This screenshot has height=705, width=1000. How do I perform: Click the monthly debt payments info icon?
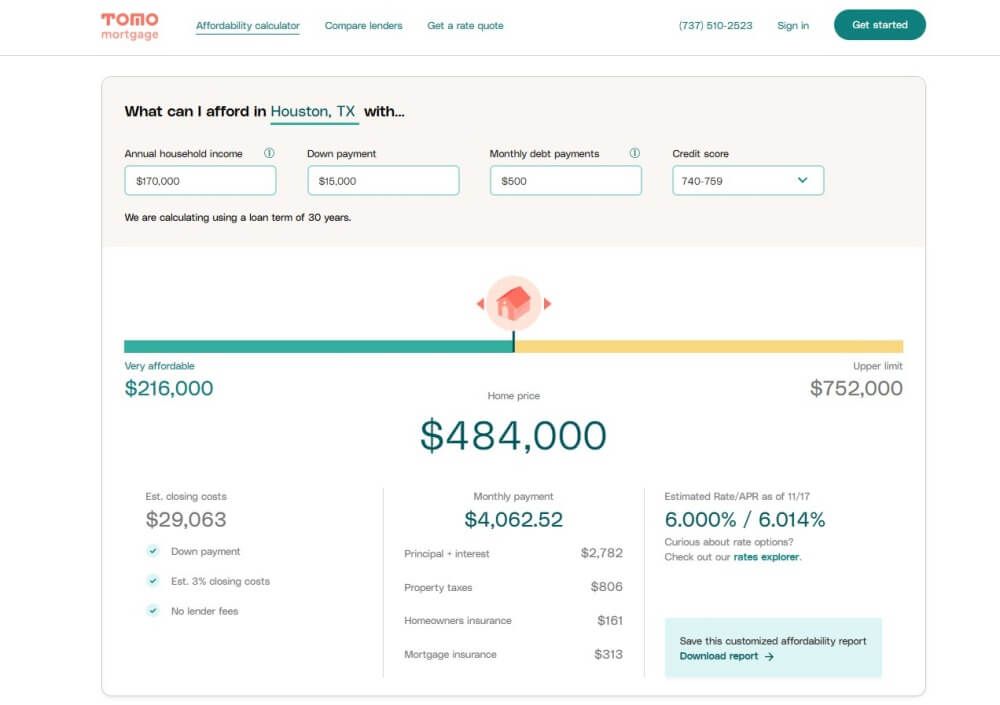click(x=634, y=153)
